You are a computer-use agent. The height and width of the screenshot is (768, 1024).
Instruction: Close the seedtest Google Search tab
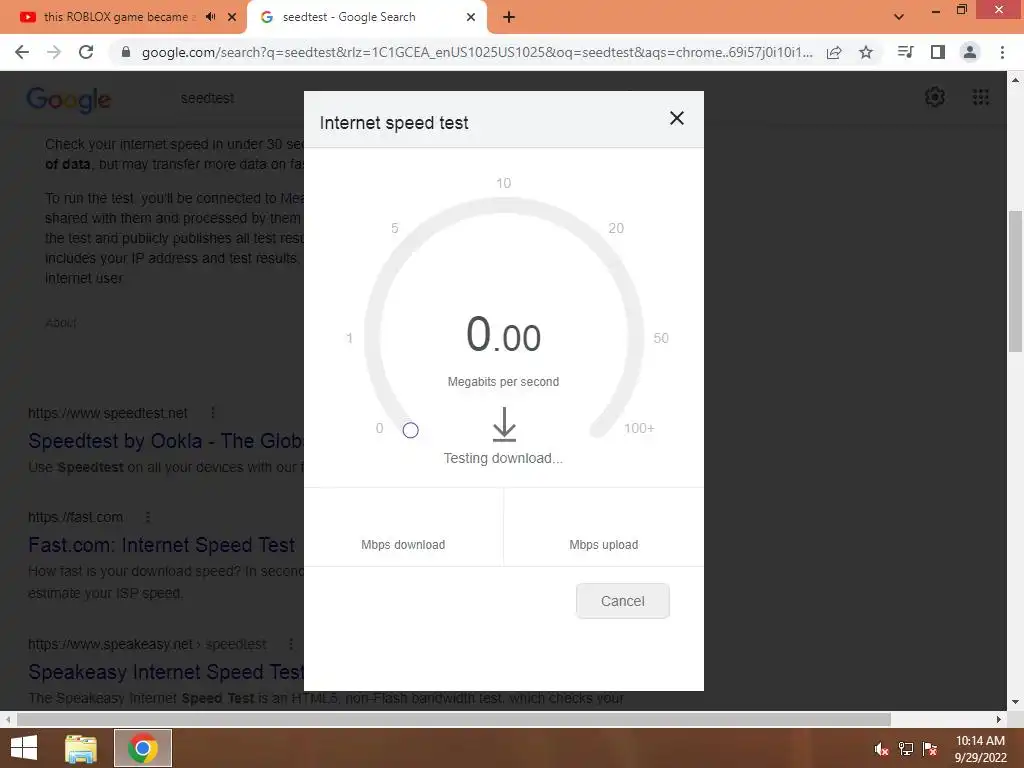[471, 17]
